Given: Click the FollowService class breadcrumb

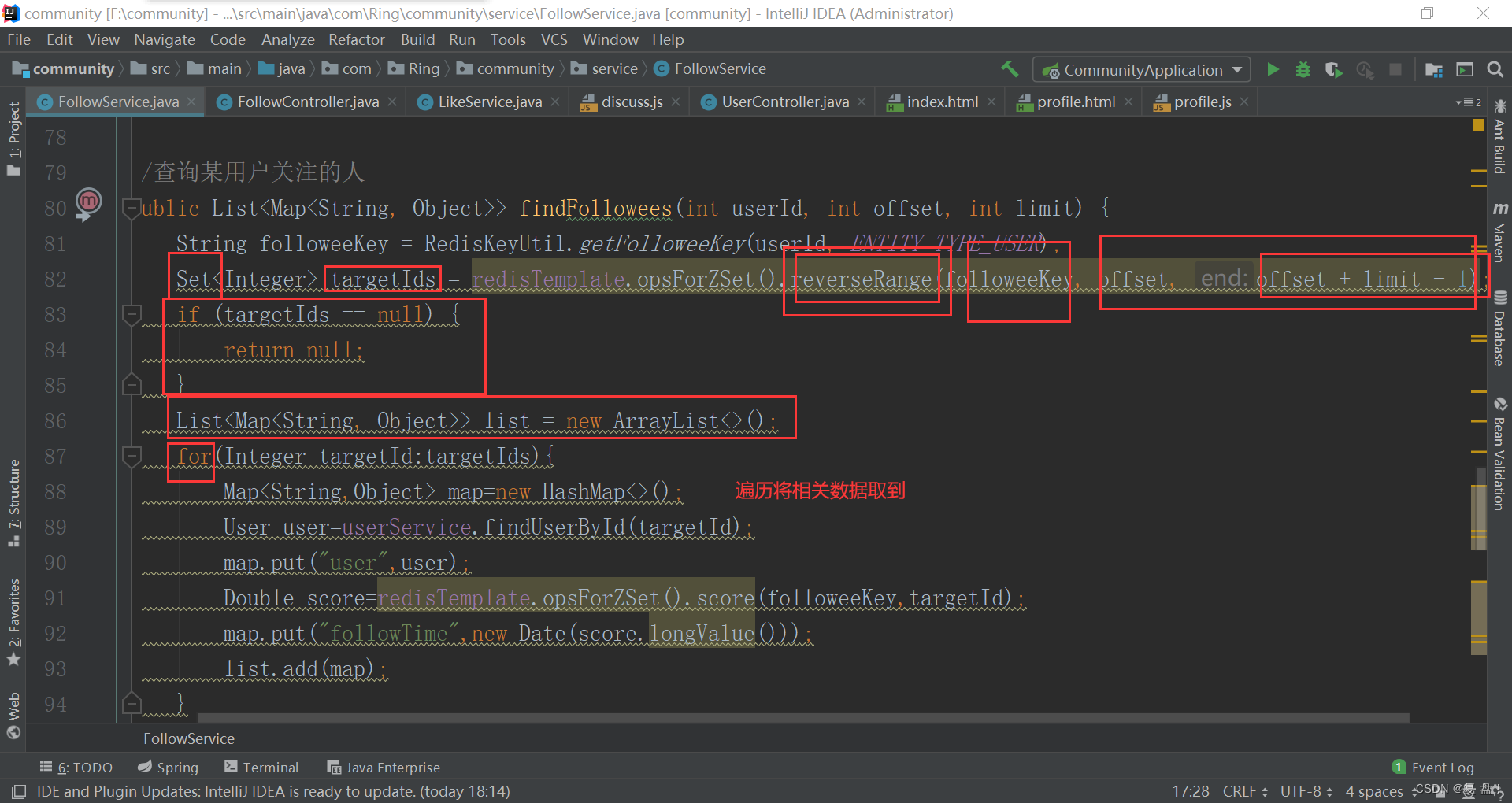Looking at the screenshot, I should click(710, 69).
